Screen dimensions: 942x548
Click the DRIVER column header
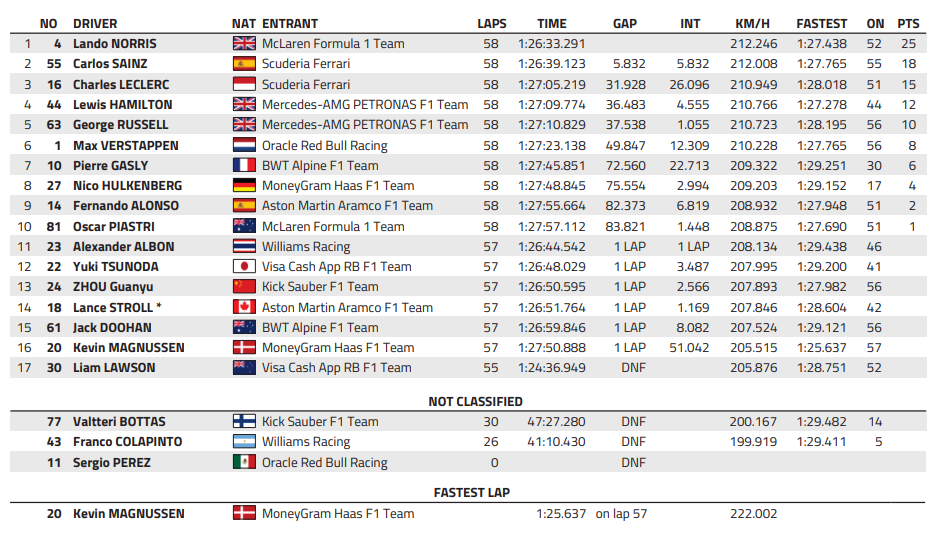(95, 24)
